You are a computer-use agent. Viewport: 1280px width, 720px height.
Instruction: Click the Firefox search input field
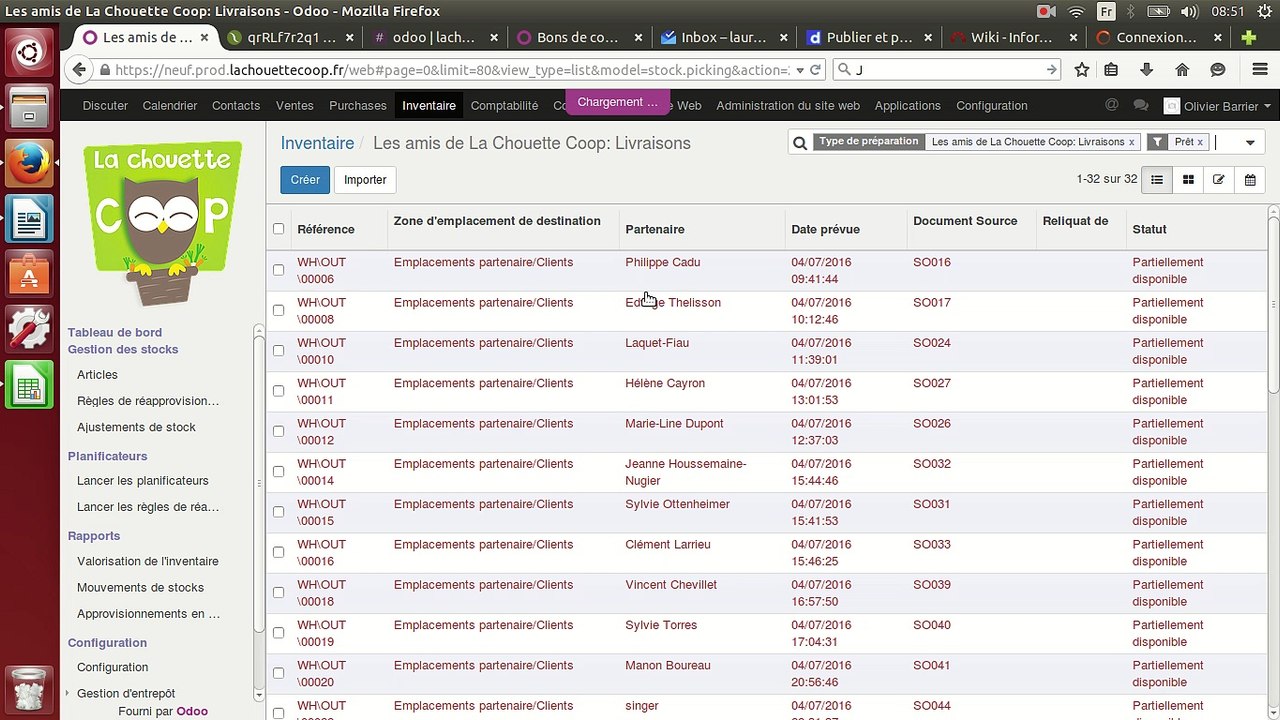(947, 70)
